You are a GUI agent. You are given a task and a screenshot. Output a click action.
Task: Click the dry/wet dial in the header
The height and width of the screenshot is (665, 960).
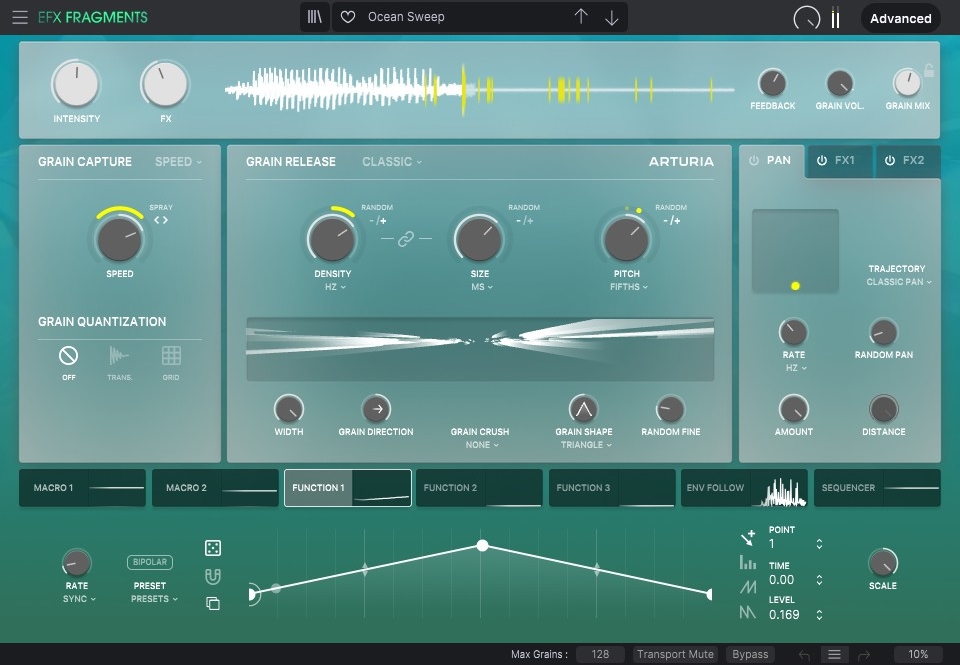(x=807, y=18)
